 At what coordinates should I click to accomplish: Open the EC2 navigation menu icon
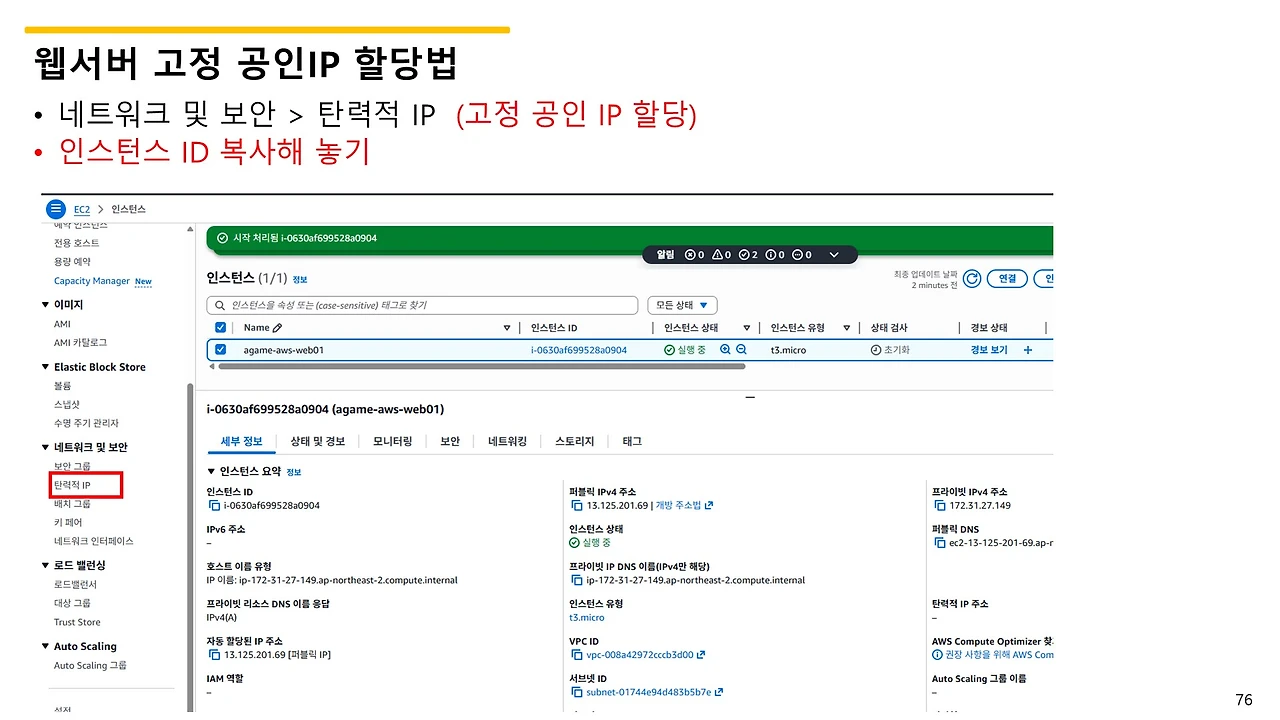click(56, 208)
